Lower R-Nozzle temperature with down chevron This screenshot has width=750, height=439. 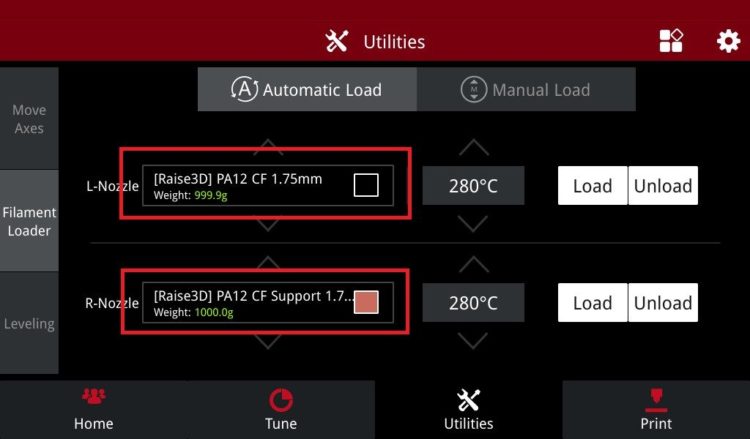point(474,341)
